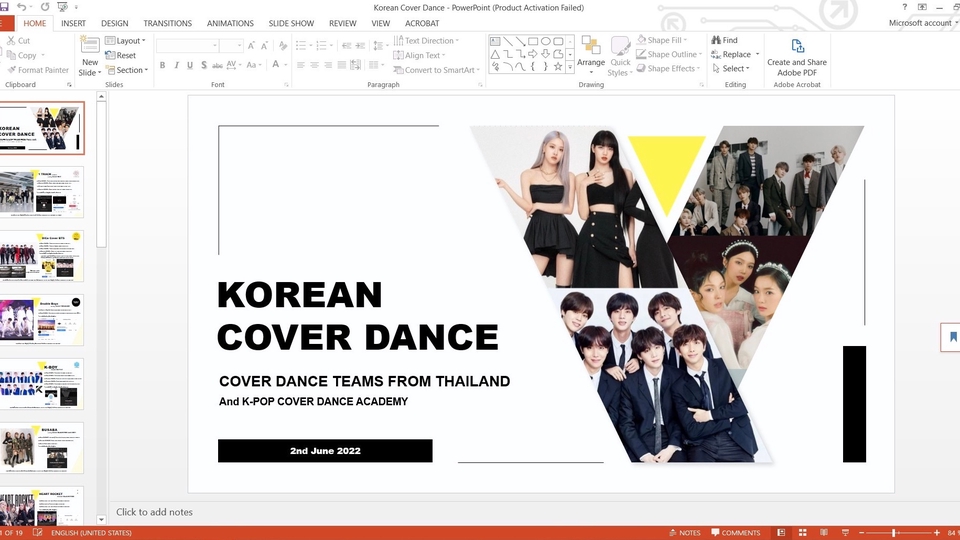
Task: Open the DESIGN ribbon tab
Action: pyautogui.click(x=114, y=23)
